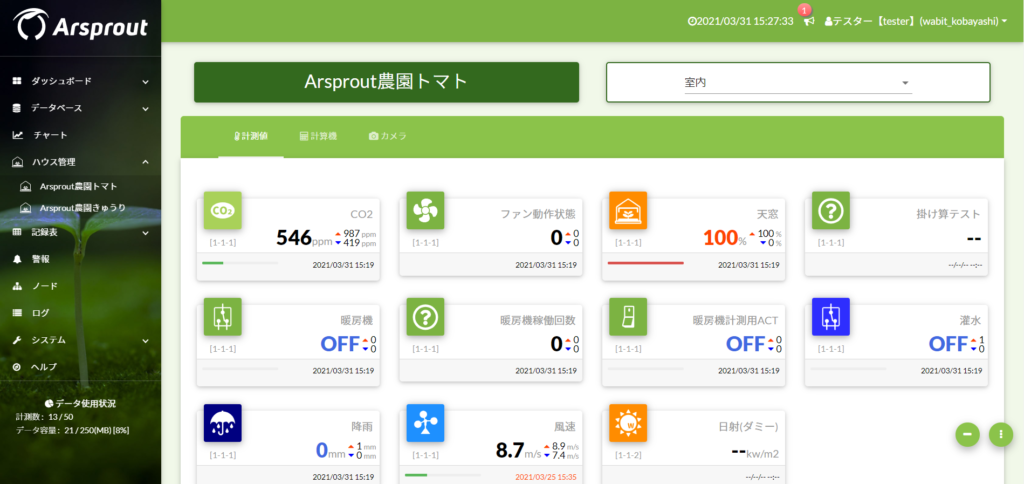Expand the 記録表 sidebar menu
Image resolution: width=1024 pixels, height=484 pixels.
[80, 232]
